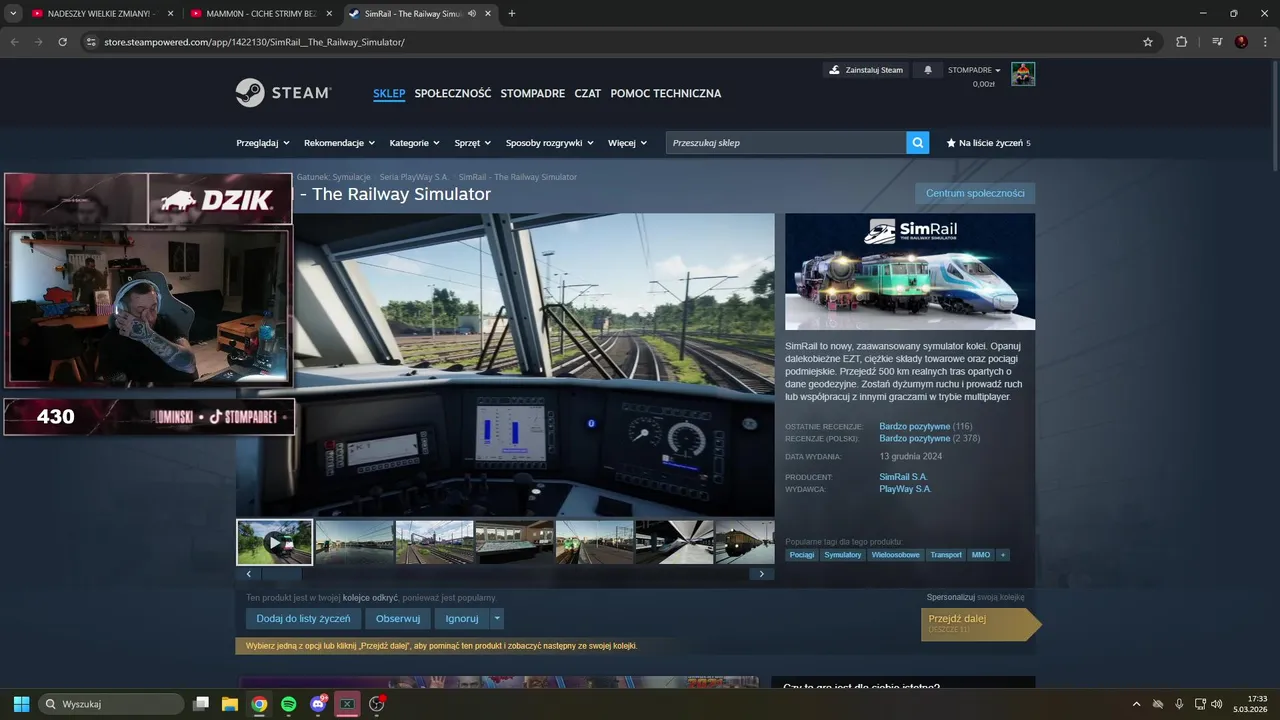Image resolution: width=1280 pixels, height=720 pixels.
Task: Click the Pociągi tag
Action: click(x=802, y=554)
